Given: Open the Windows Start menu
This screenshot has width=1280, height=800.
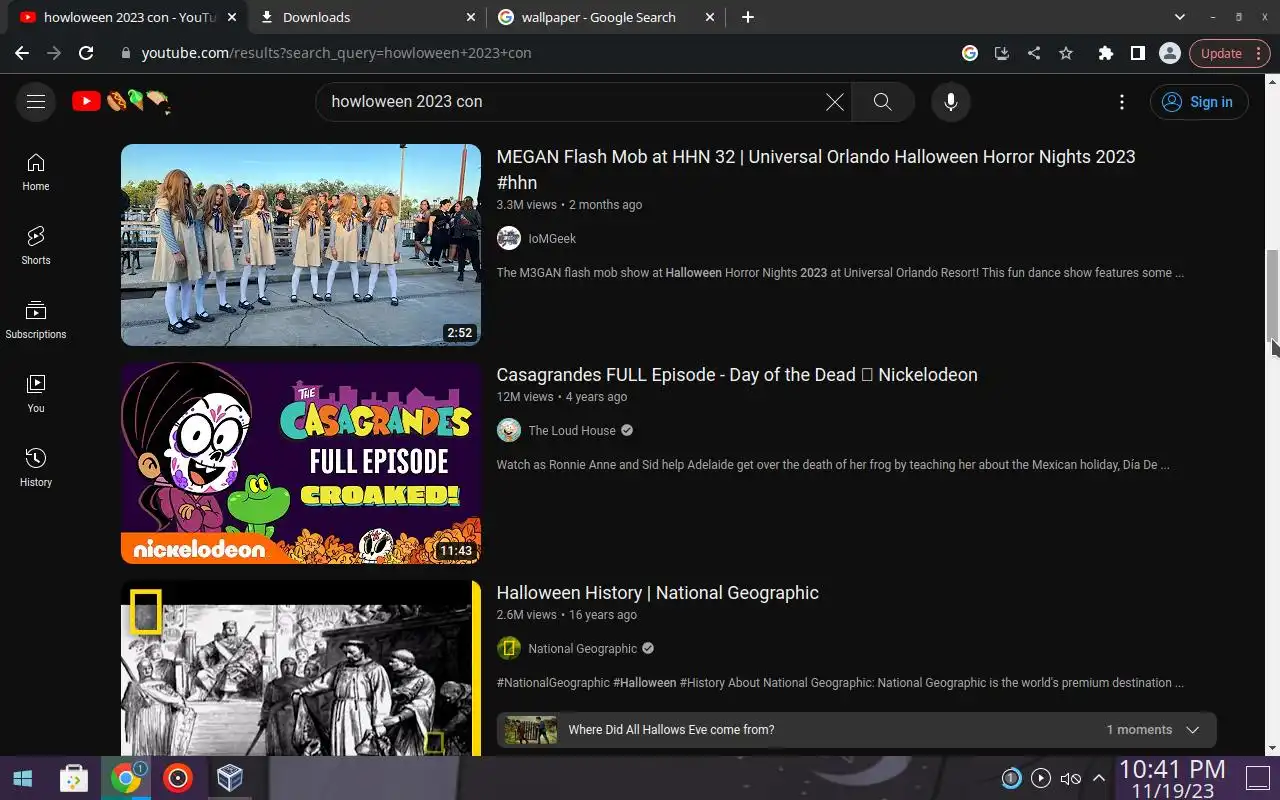Looking at the screenshot, I should (x=22, y=778).
